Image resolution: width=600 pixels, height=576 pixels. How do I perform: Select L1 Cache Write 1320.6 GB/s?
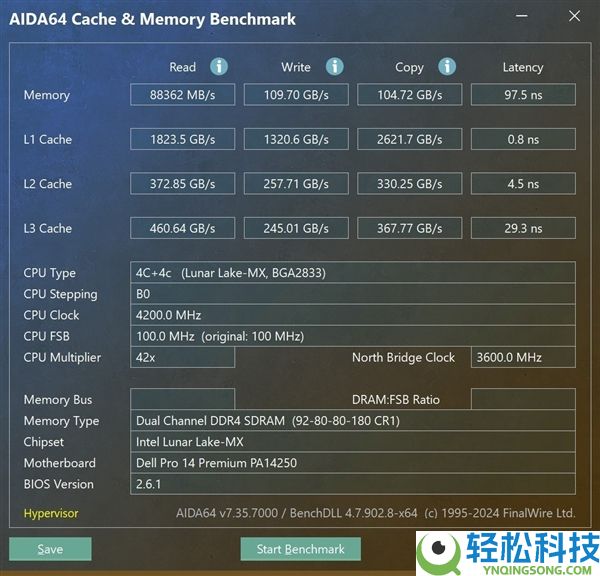click(296, 139)
